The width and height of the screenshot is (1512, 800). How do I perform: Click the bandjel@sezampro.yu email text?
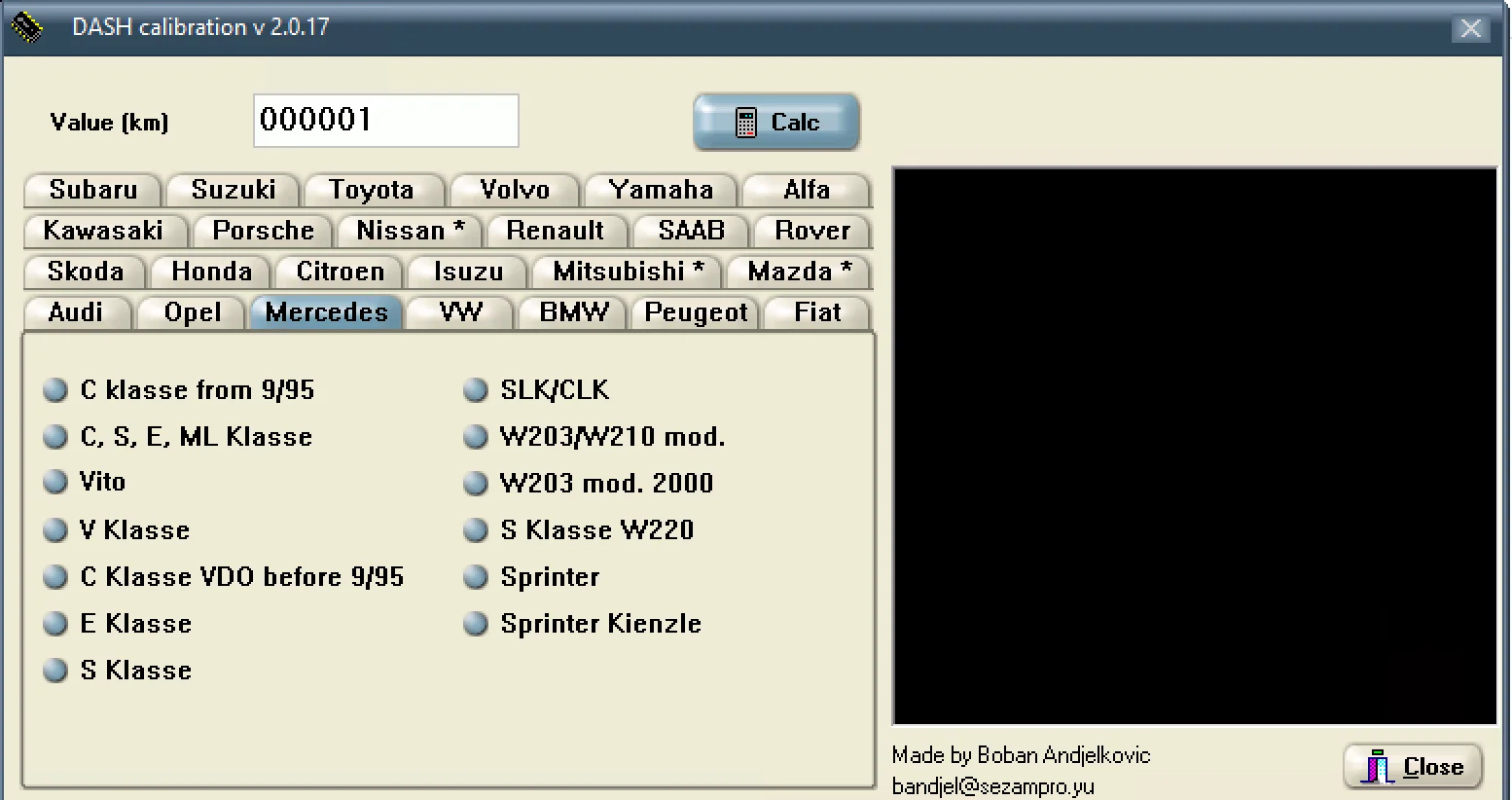(x=992, y=786)
